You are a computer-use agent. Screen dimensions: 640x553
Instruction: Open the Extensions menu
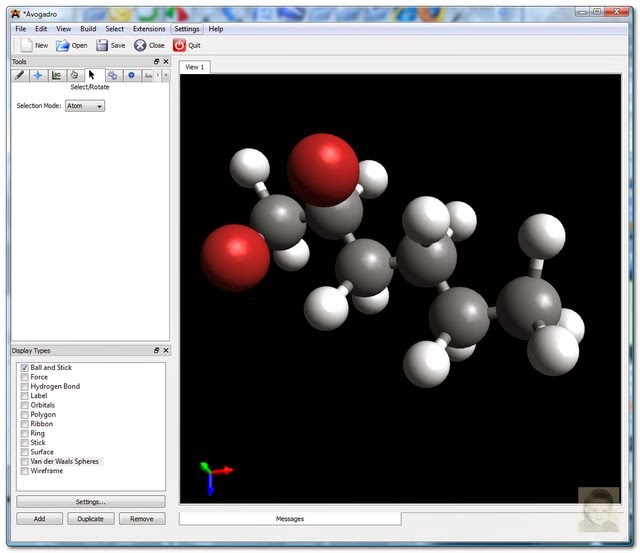click(x=149, y=29)
